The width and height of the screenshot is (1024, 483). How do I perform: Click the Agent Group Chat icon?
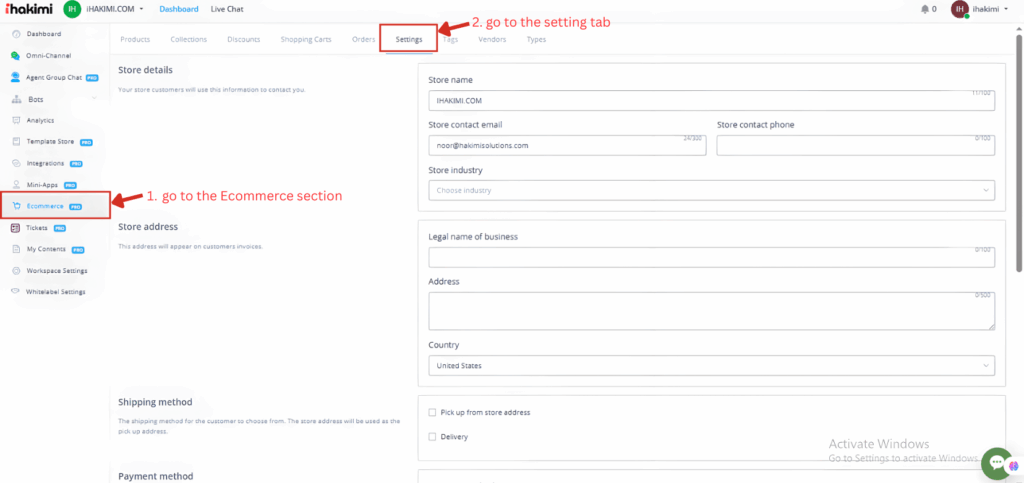coord(16,77)
